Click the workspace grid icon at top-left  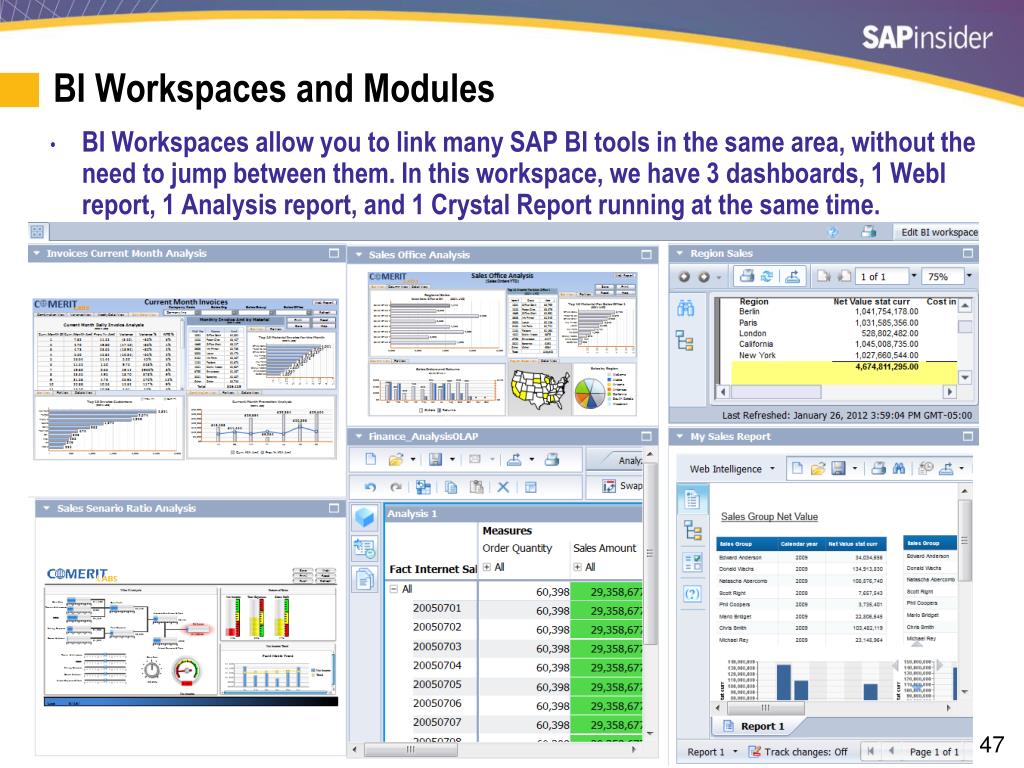[37, 231]
